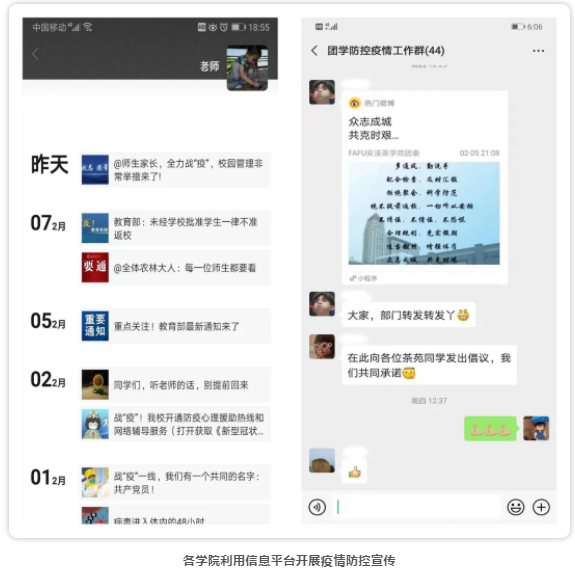Tap the plus icon for more attachments
The height and width of the screenshot is (574, 575).
(541, 507)
